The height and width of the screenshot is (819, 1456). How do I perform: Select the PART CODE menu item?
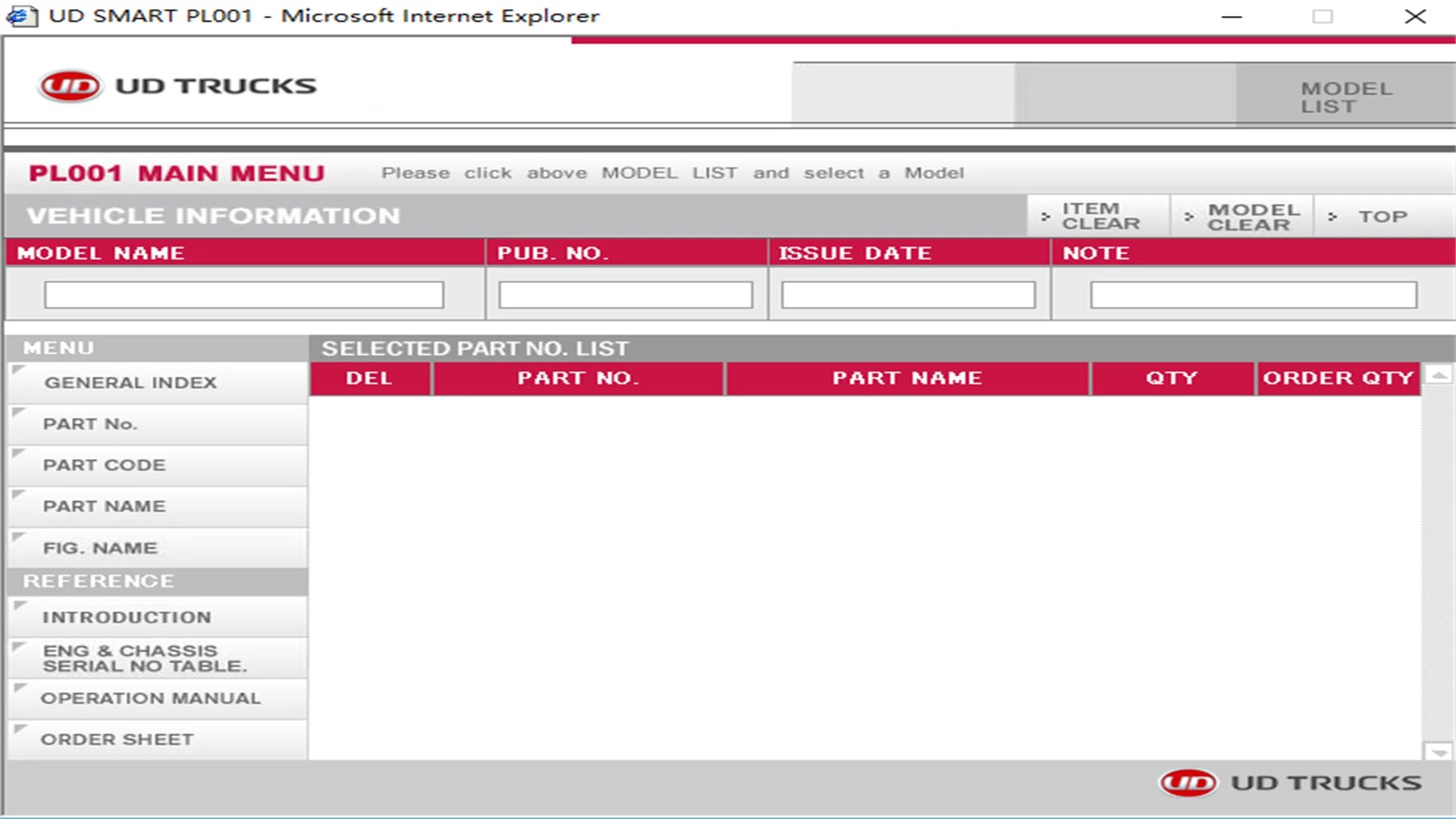[x=158, y=465]
